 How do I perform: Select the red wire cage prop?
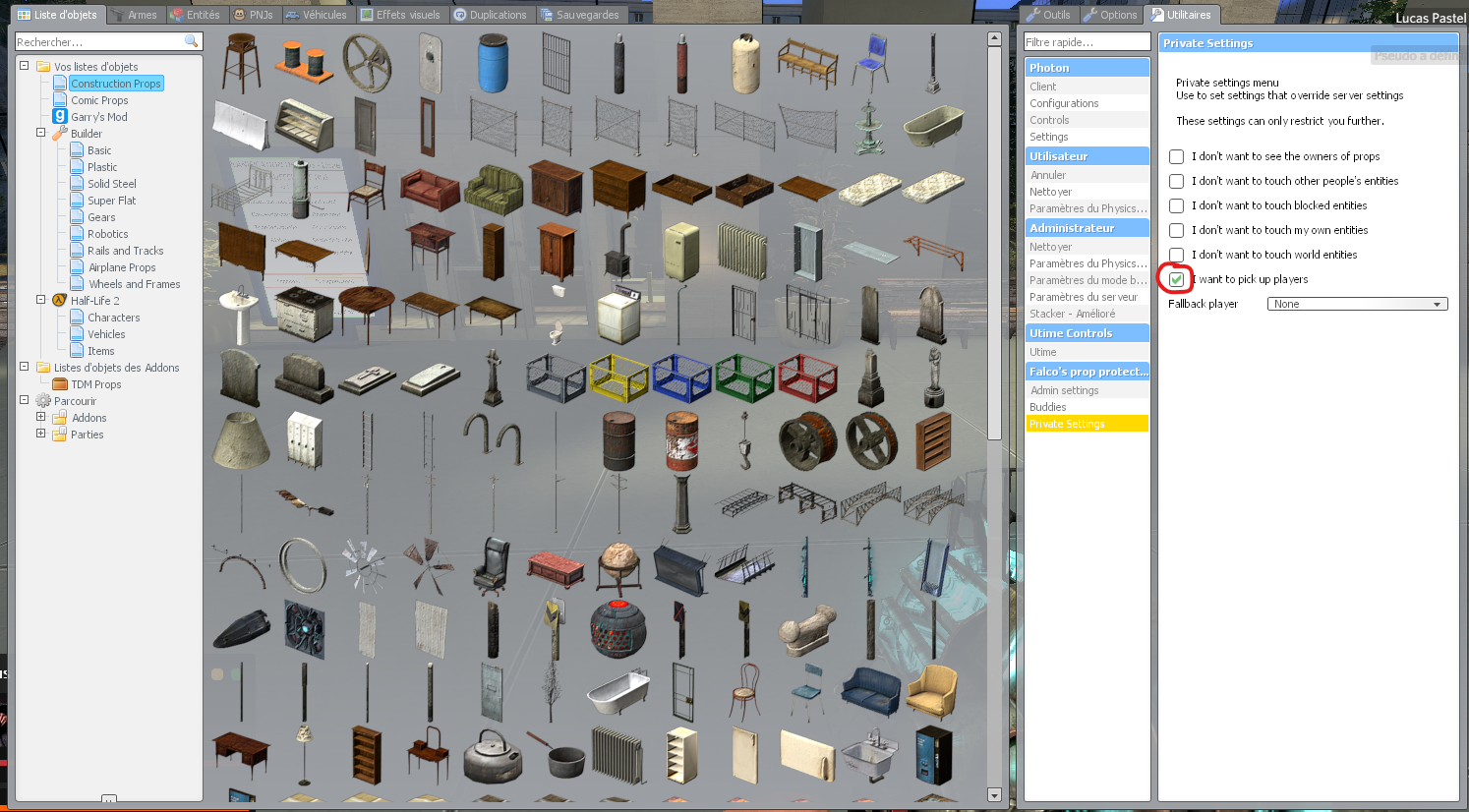tap(807, 377)
